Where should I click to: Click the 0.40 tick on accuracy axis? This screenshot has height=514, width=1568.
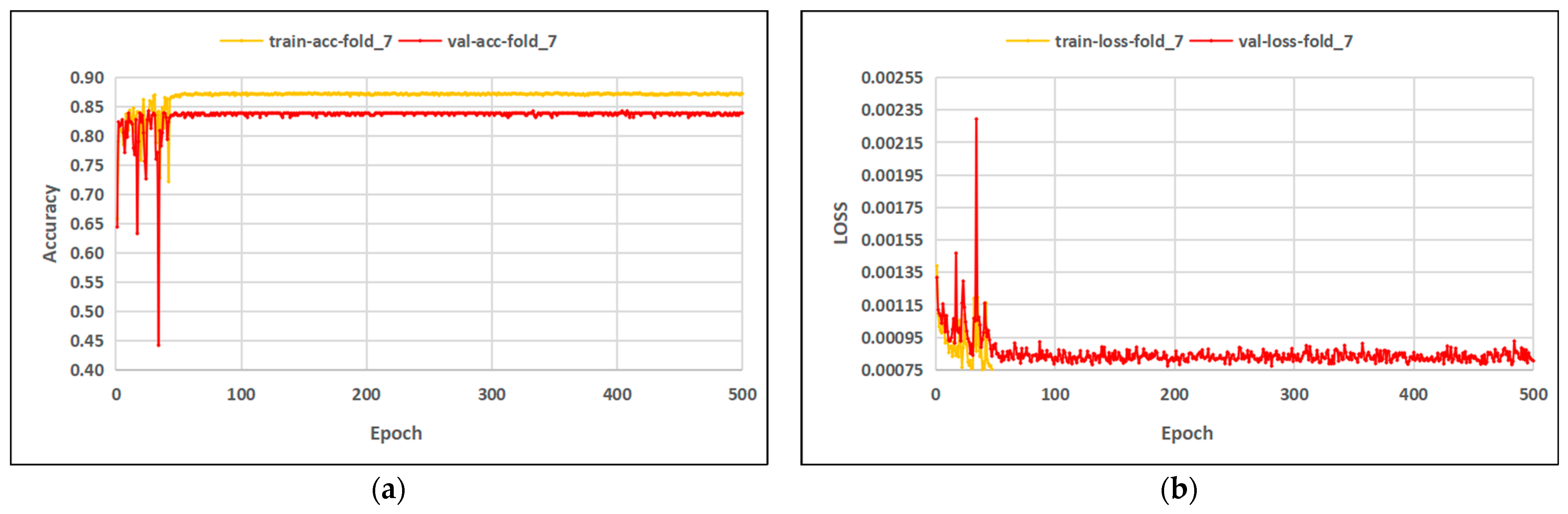(87, 370)
